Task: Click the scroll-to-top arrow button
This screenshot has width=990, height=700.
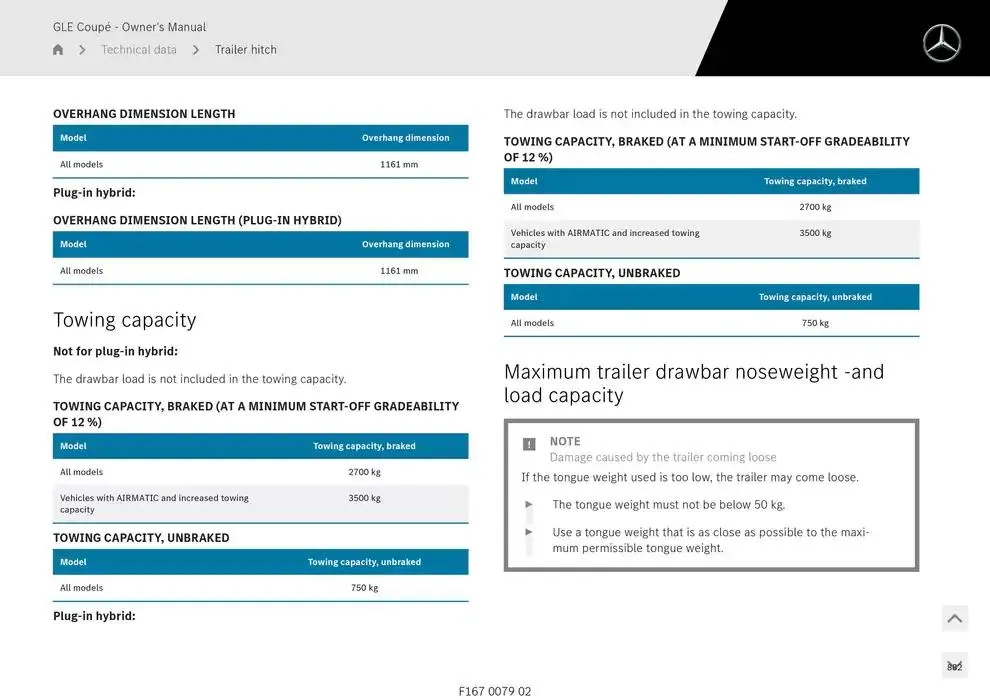Action: (x=954, y=619)
